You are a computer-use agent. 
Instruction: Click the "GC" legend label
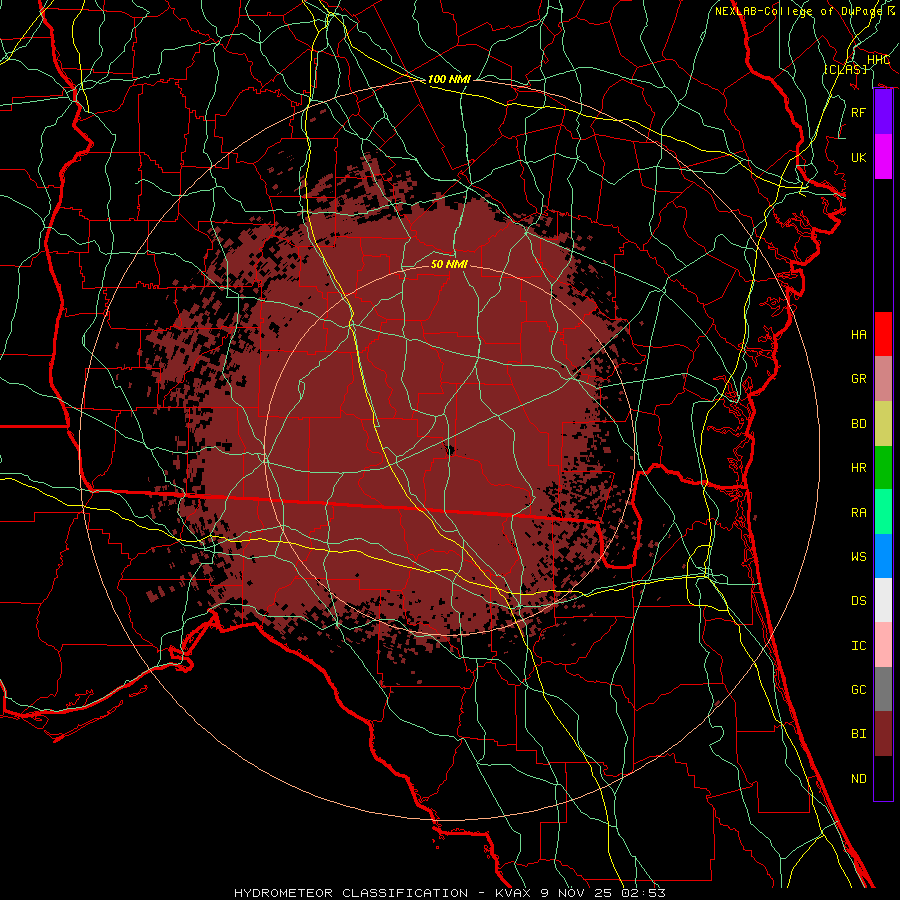point(859,689)
